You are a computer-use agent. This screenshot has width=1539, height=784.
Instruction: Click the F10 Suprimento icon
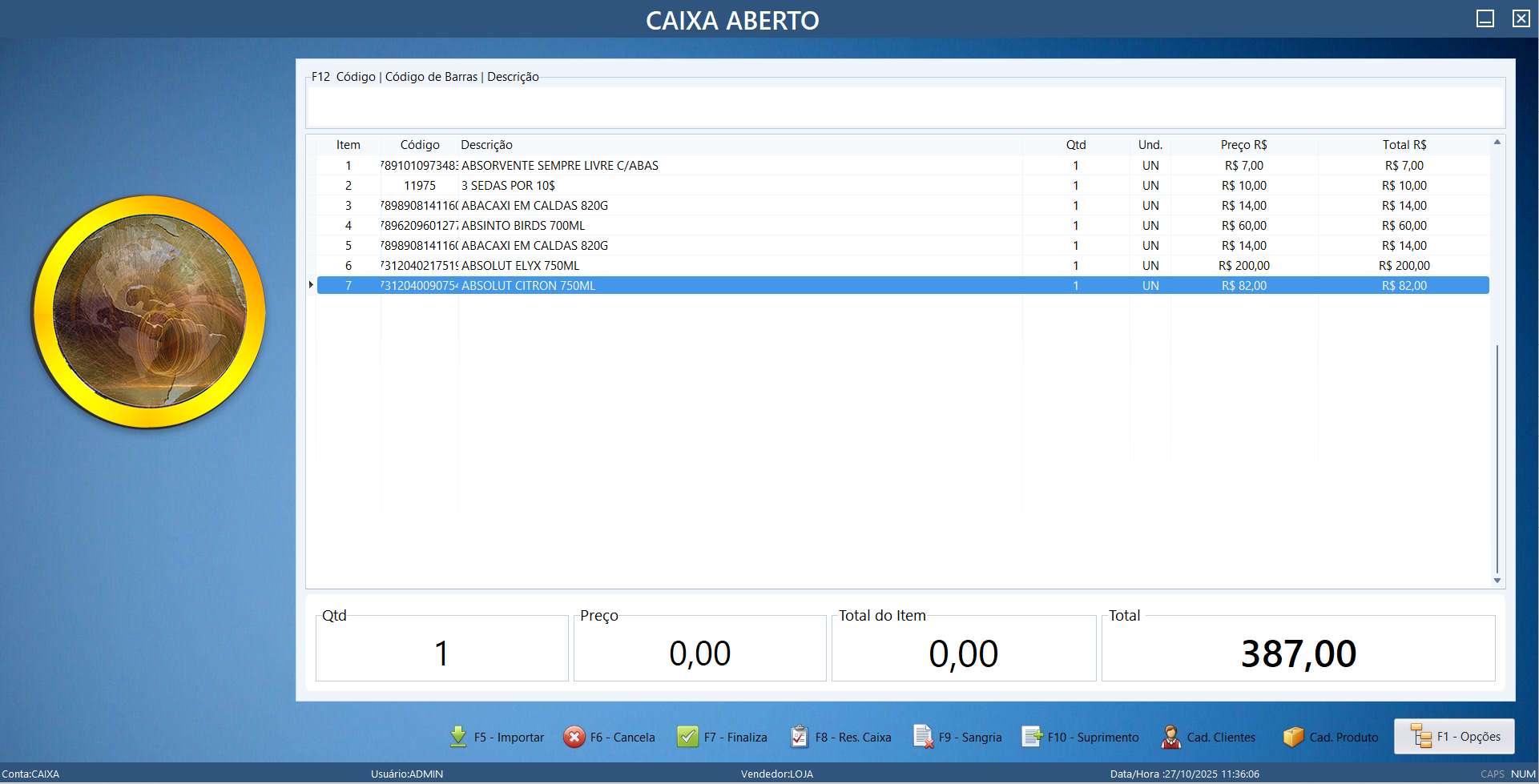tap(1032, 737)
